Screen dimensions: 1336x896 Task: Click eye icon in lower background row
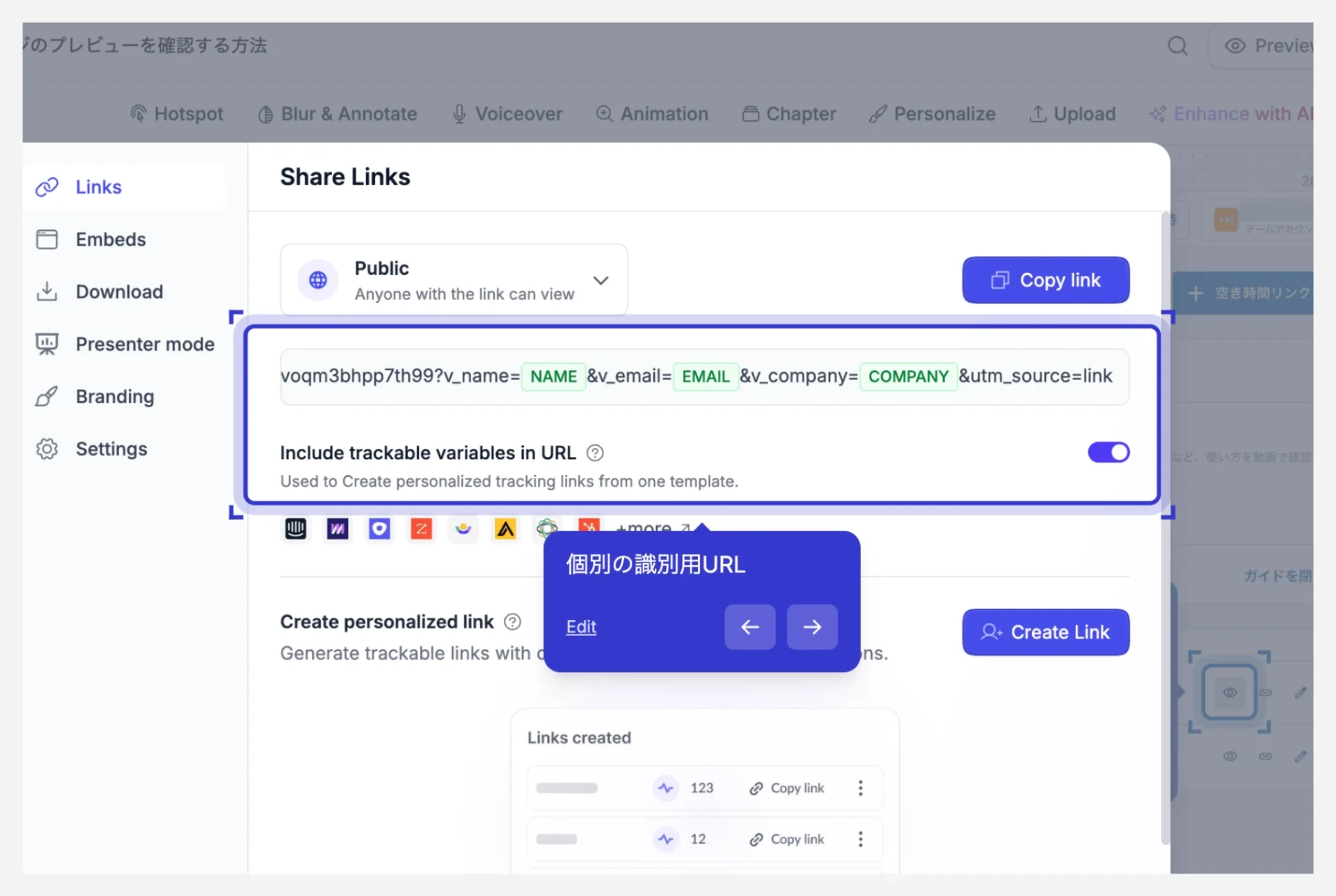(x=1230, y=756)
